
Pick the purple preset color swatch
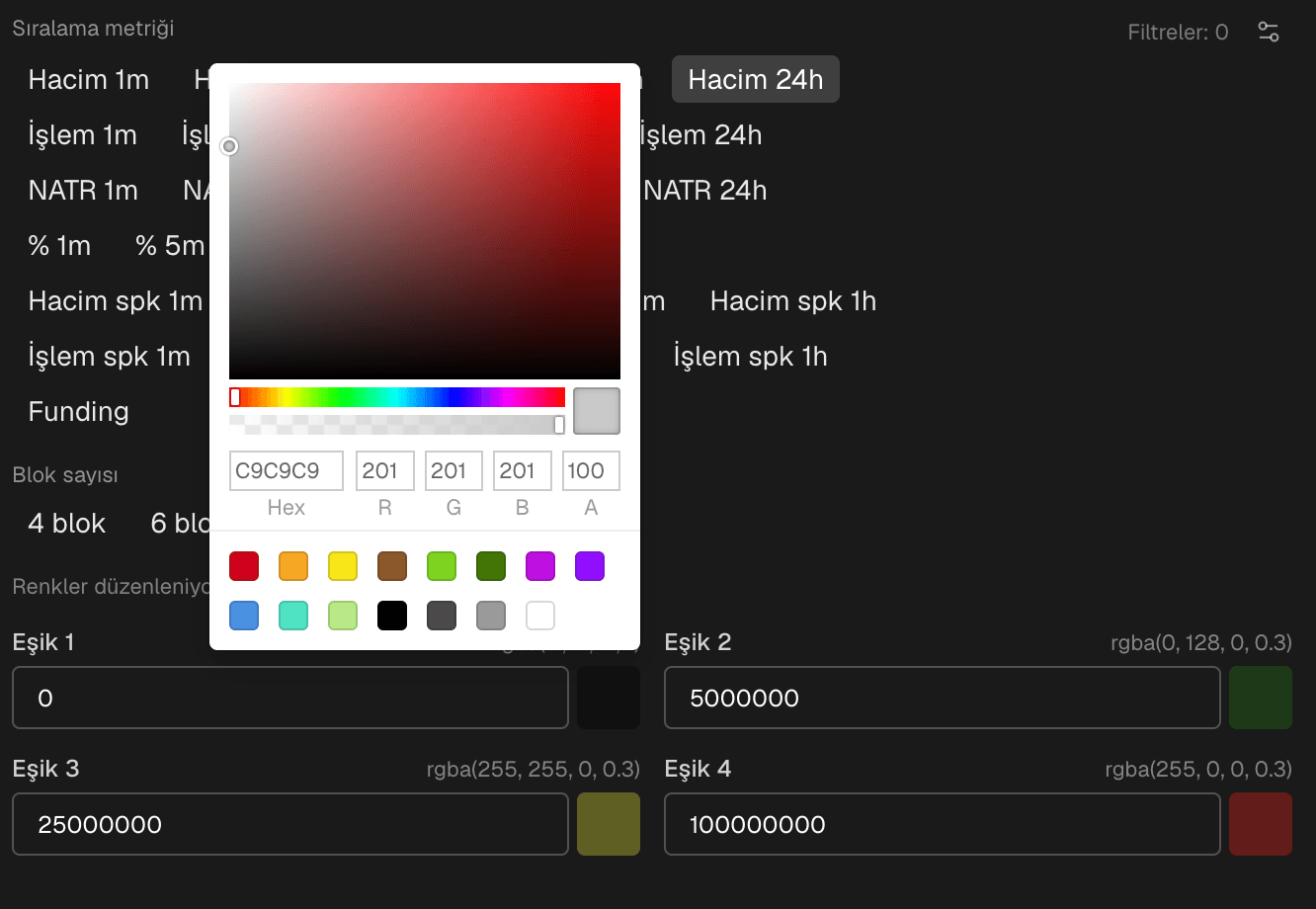[590, 566]
